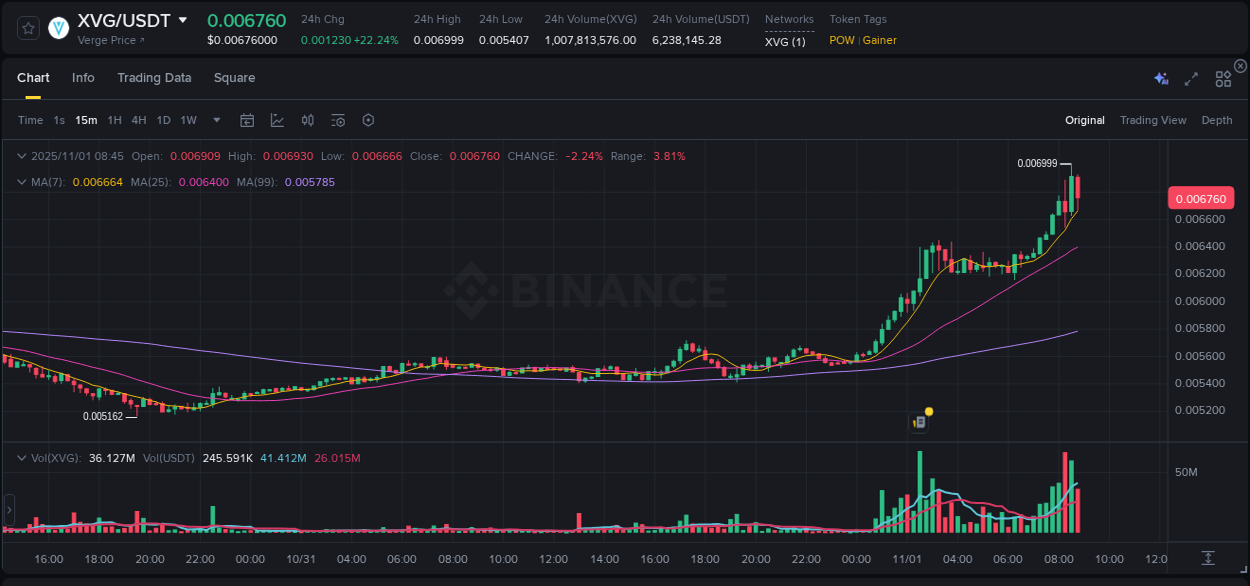This screenshot has width=1250, height=586.
Task: Open the indicator list settings icon
Action: tap(337, 120)
